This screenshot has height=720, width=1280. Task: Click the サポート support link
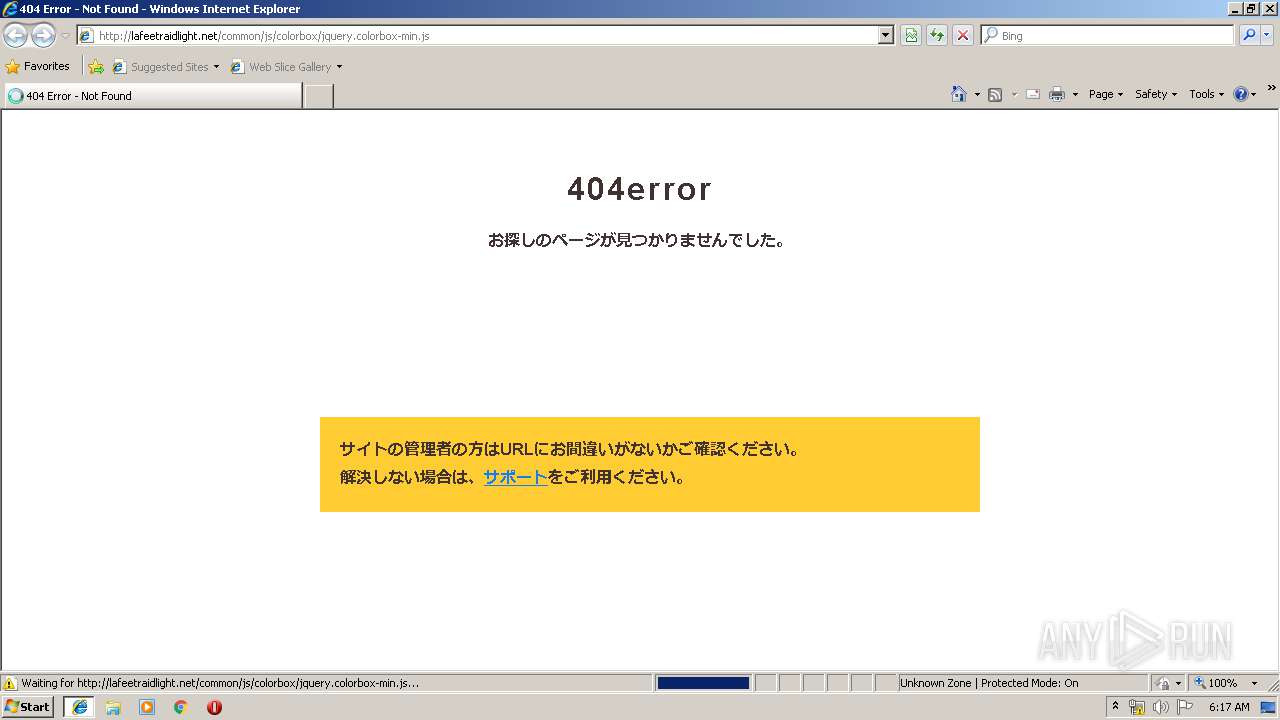click(515, 477)
